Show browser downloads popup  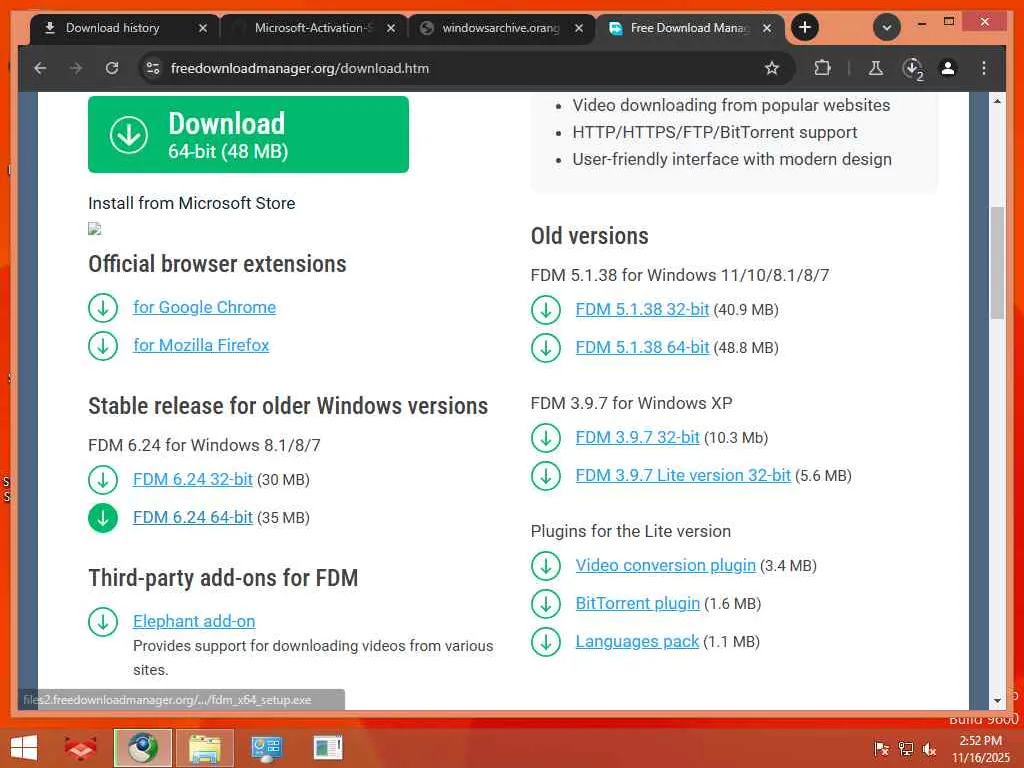click(912, 68)
